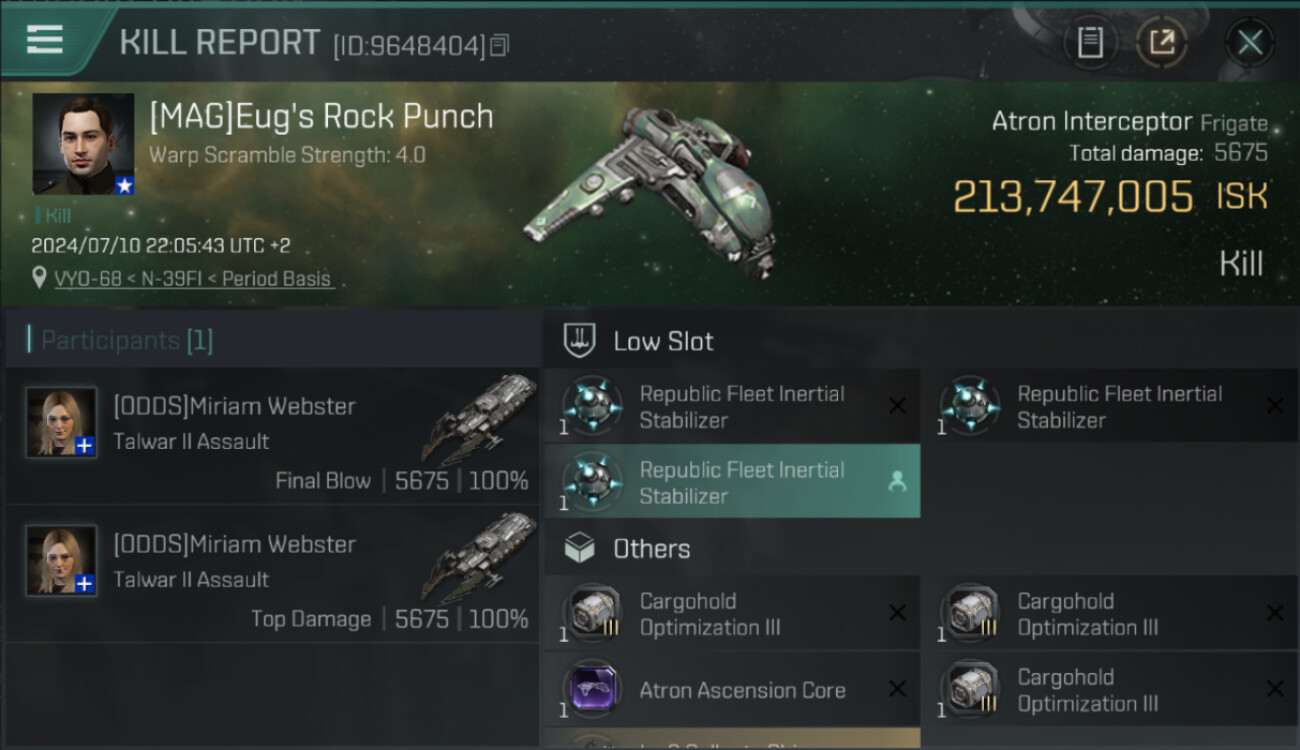The width and height of the screenshot is (1300, 750).
Task: Copy the kill report ID
Action: (x=500, y=45)
